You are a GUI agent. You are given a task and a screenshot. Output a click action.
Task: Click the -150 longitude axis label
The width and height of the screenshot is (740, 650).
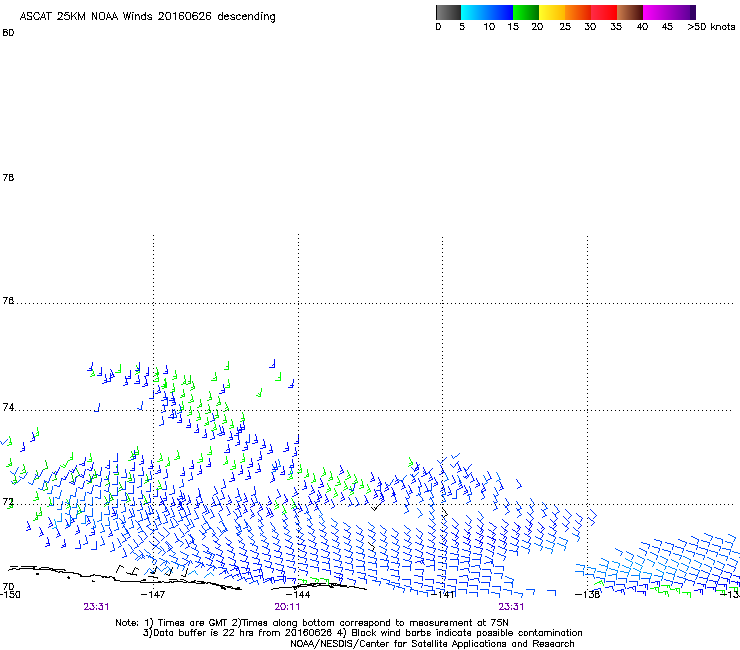[10, 594]
